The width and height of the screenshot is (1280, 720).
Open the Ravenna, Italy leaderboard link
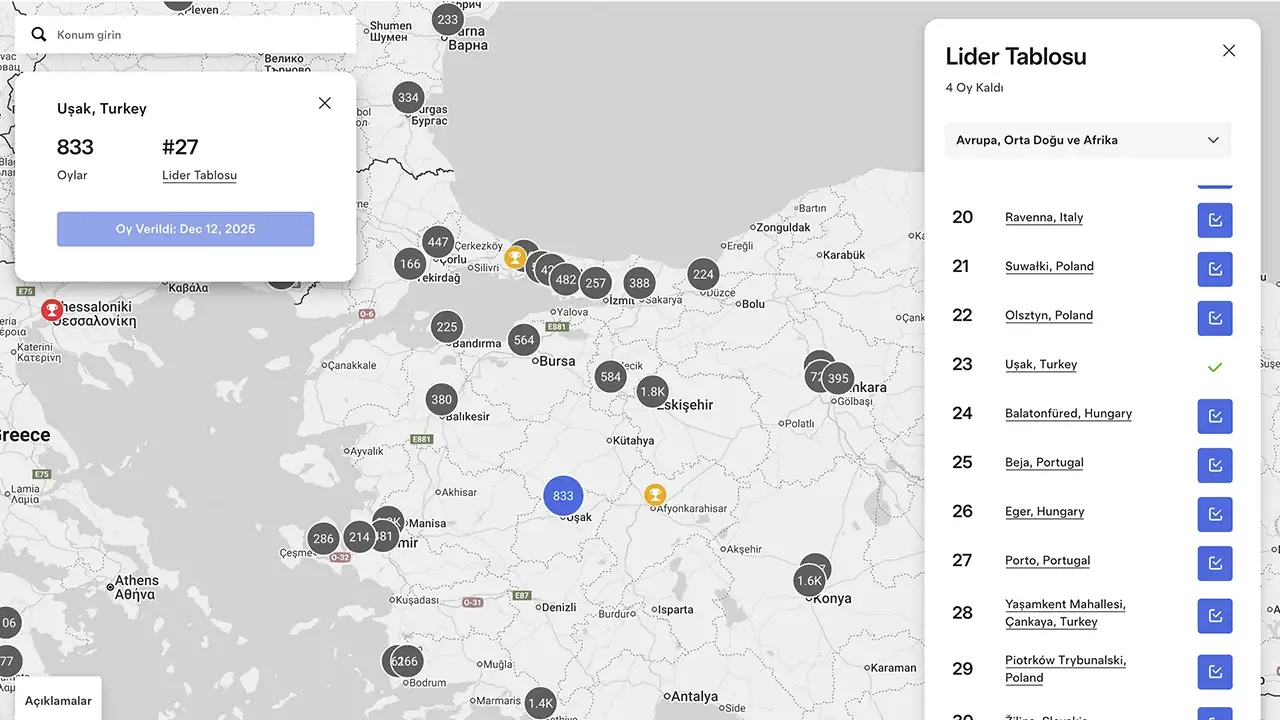(1044, 217)
